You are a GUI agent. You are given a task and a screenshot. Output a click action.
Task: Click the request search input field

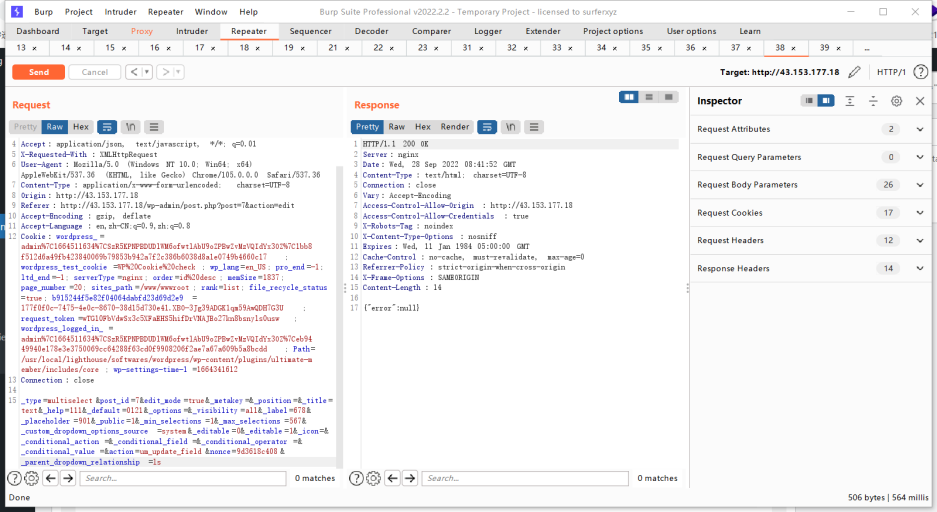point(183,478)
